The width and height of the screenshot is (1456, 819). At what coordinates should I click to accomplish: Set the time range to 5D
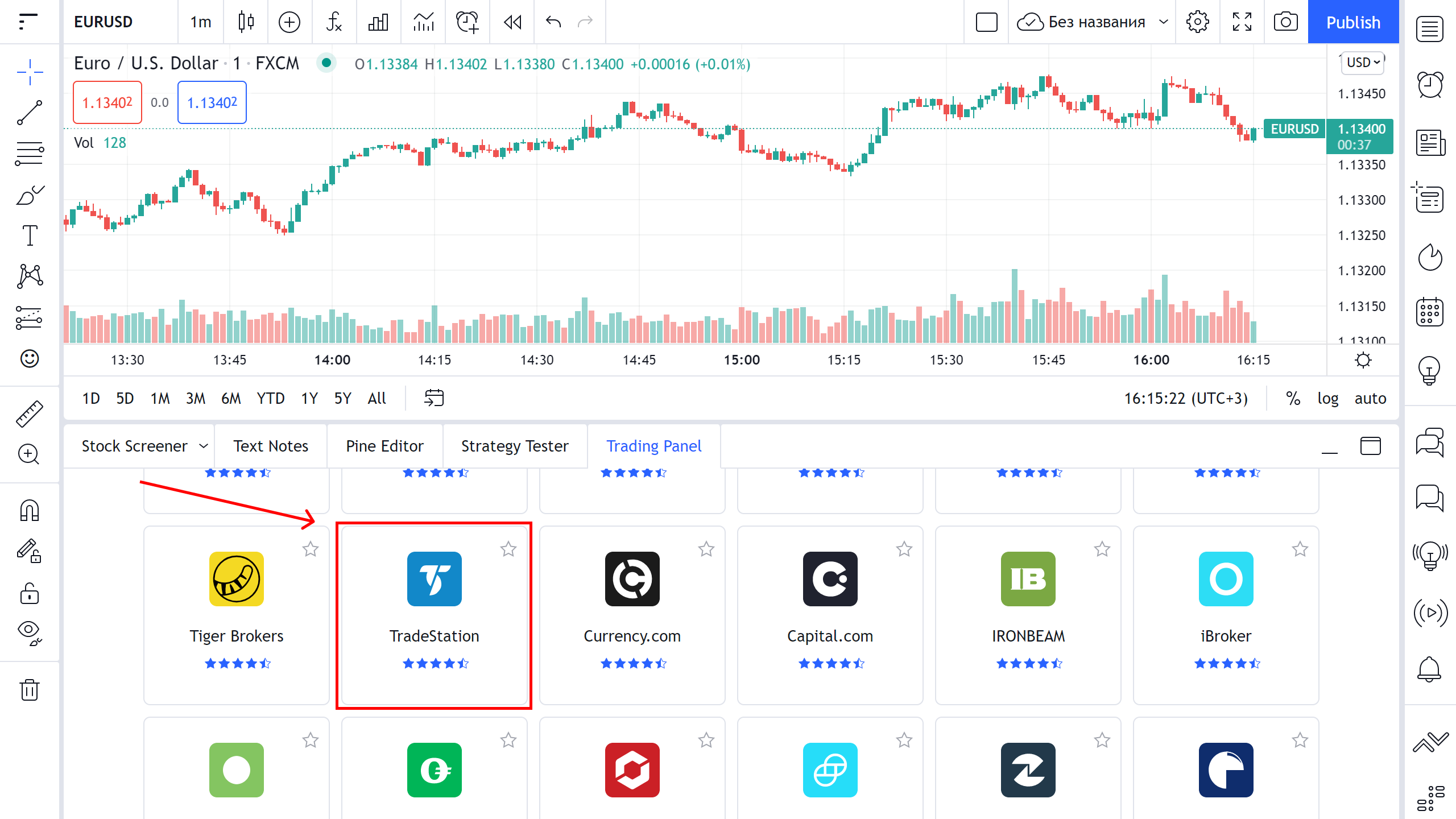click(x=125, y=398)
